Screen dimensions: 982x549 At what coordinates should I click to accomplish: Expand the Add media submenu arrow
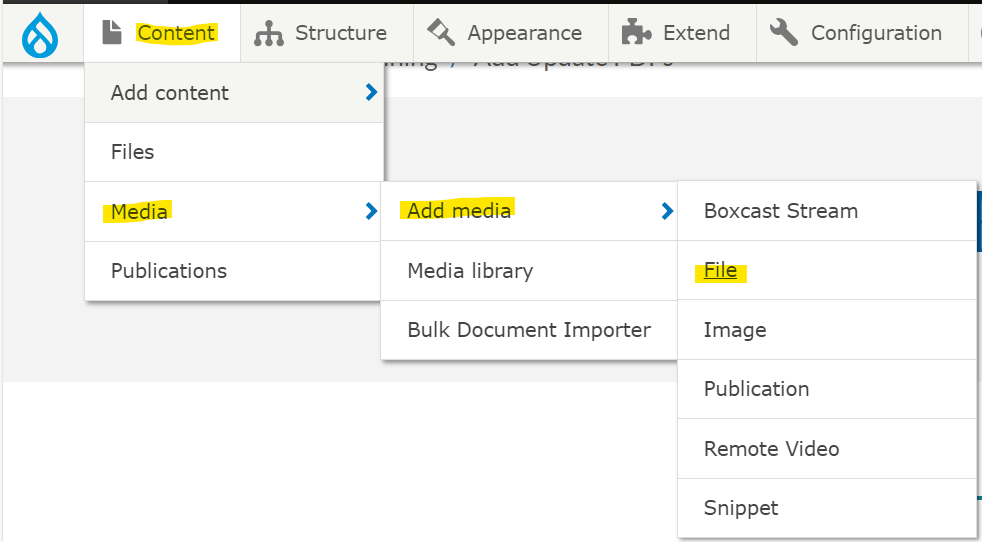coord(668,211)
